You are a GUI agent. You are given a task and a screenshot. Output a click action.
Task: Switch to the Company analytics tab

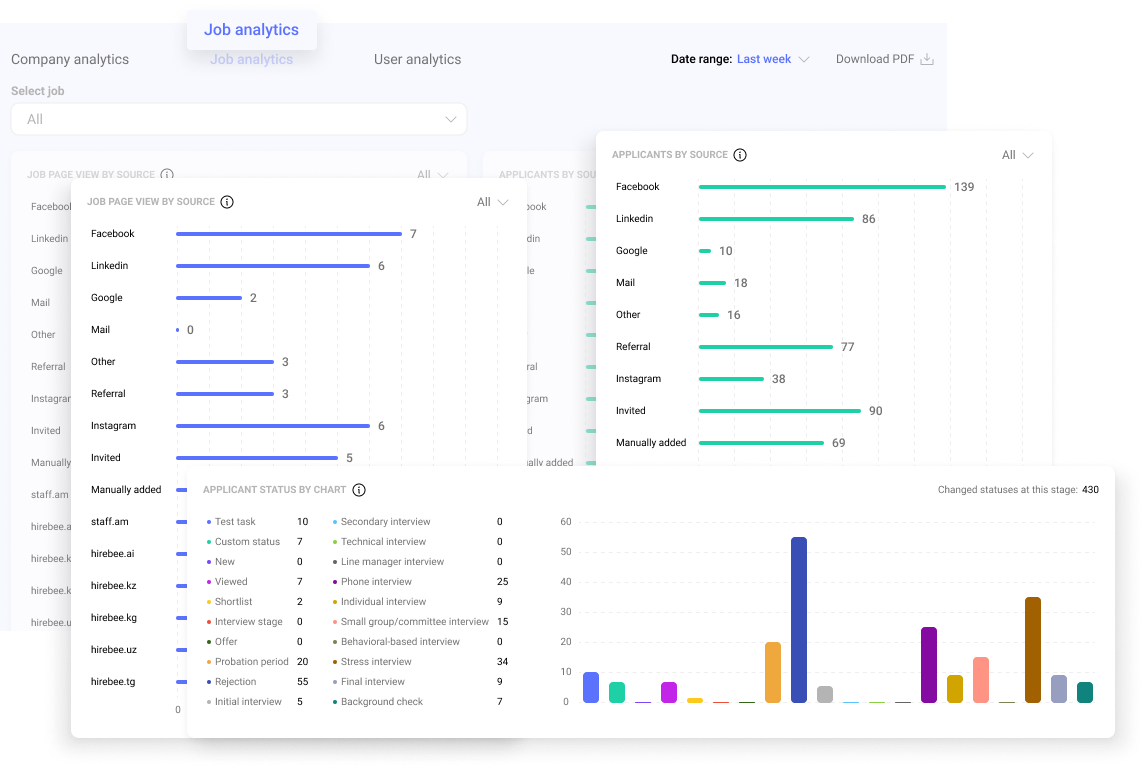pos(70,59)
